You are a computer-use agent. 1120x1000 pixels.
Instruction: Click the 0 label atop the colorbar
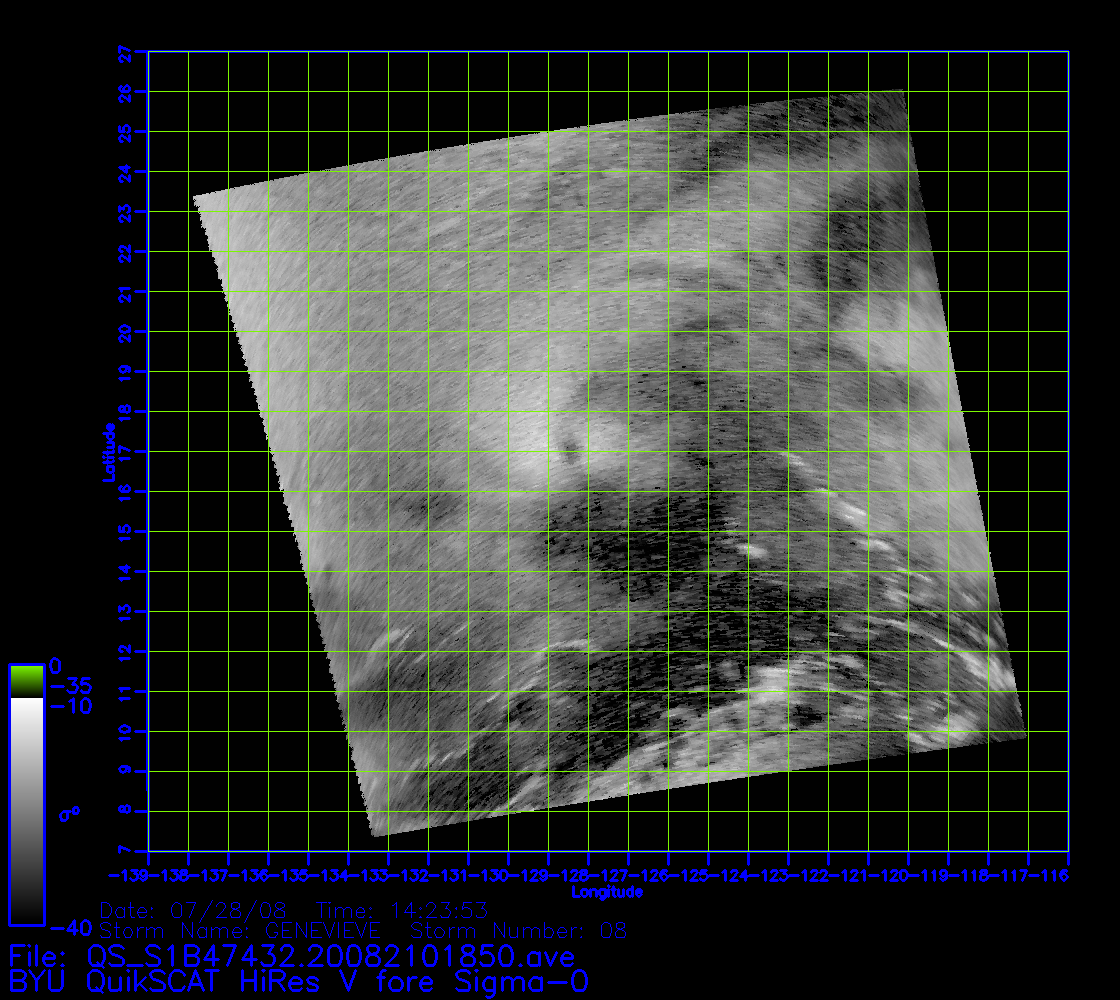click(x=56, y=666)
